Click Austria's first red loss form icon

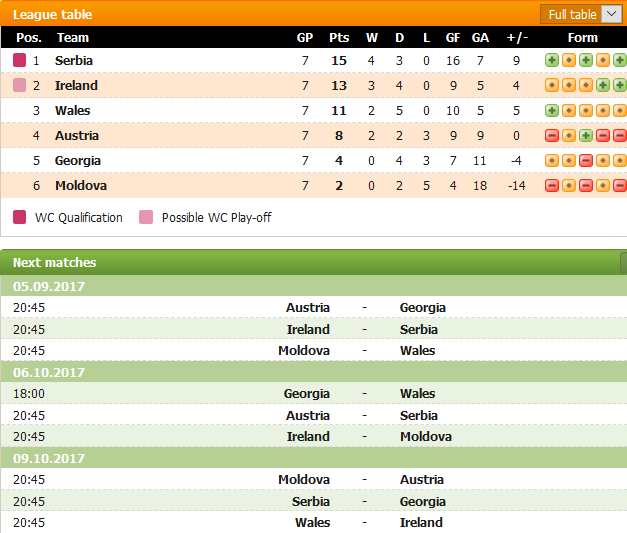point(552,136)
